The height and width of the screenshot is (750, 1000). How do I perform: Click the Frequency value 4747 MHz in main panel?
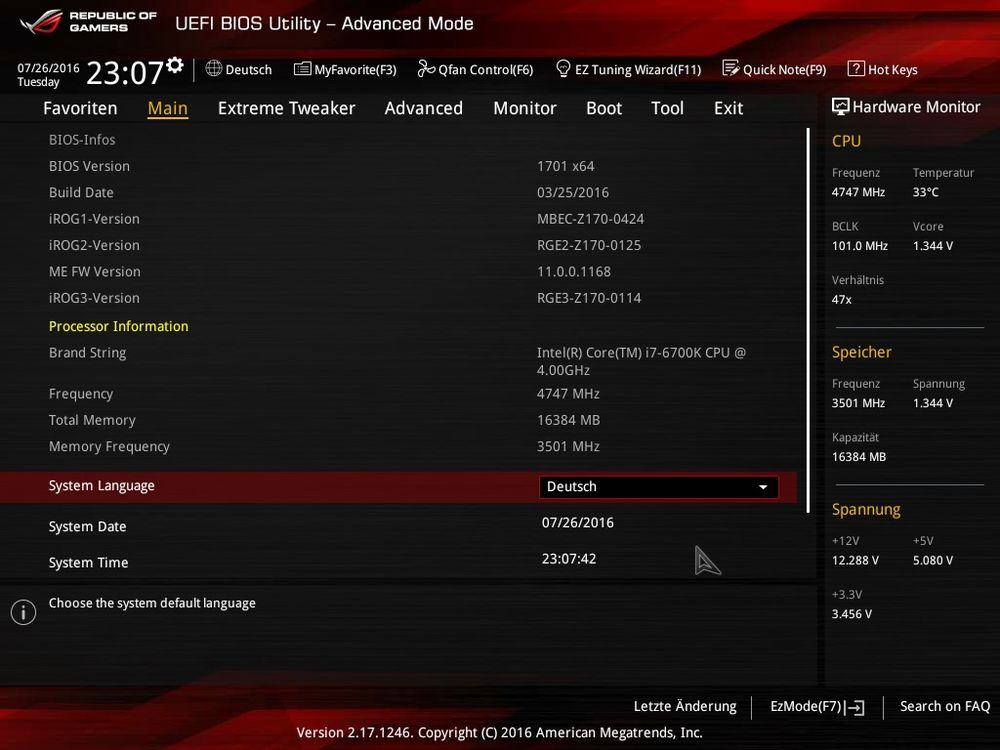568,394
